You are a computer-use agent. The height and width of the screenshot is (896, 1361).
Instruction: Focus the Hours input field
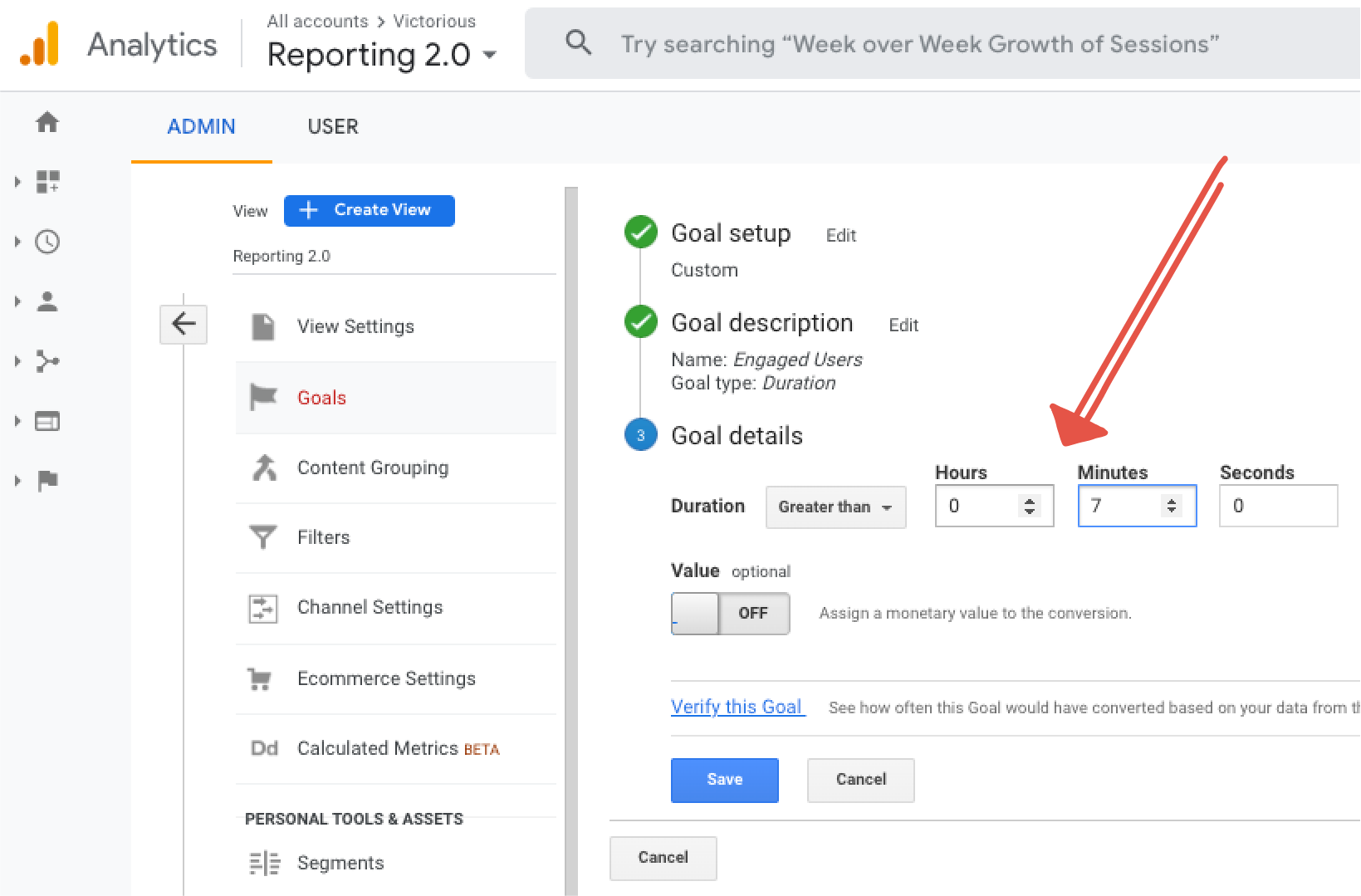(994, 506)
